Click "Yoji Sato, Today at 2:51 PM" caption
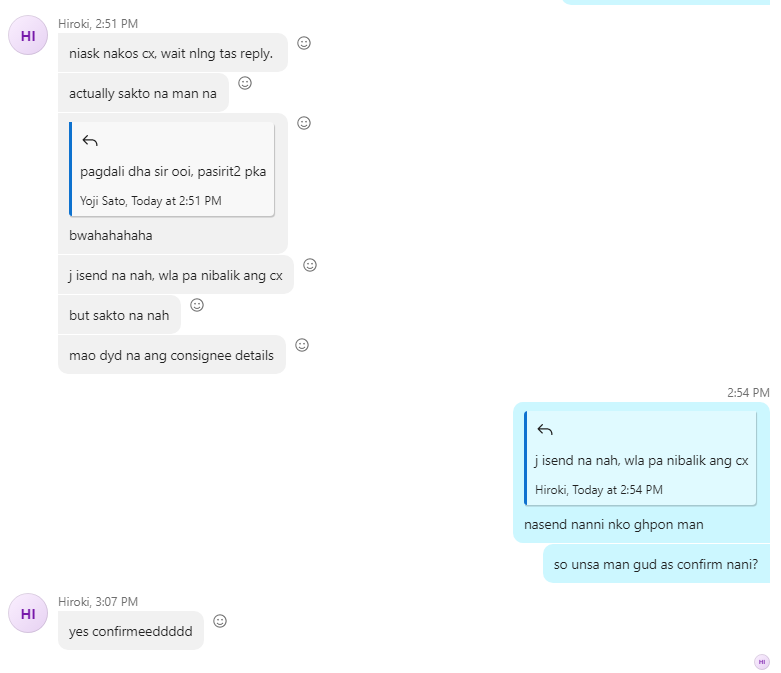 tap(151, 201)
